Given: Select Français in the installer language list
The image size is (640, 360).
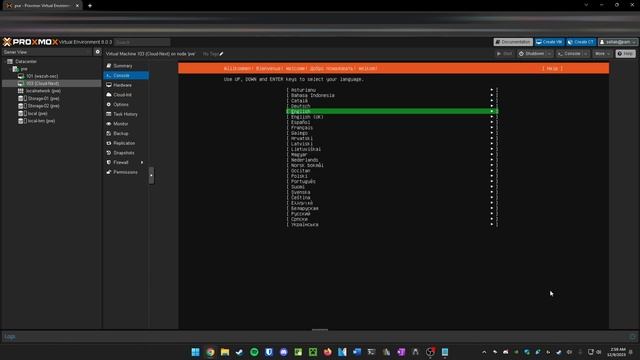Looking at the screenshot, I should pyautogui.click(x=392, y=128).
